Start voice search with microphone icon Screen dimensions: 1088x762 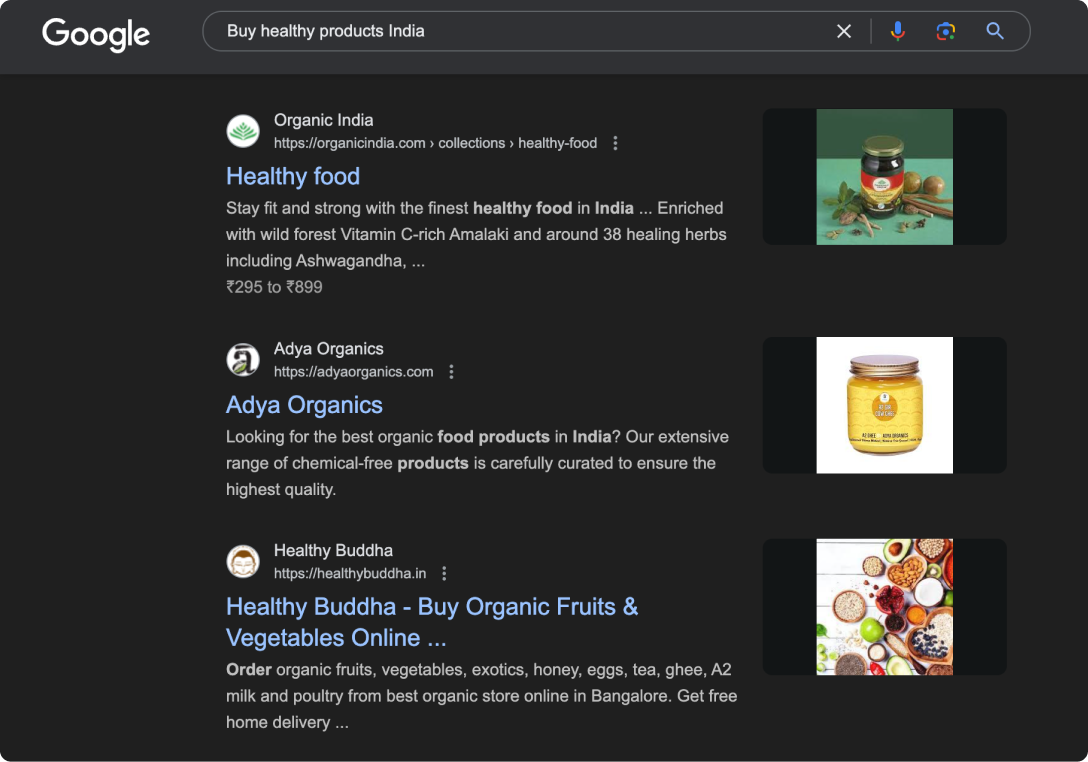point(897,31)
